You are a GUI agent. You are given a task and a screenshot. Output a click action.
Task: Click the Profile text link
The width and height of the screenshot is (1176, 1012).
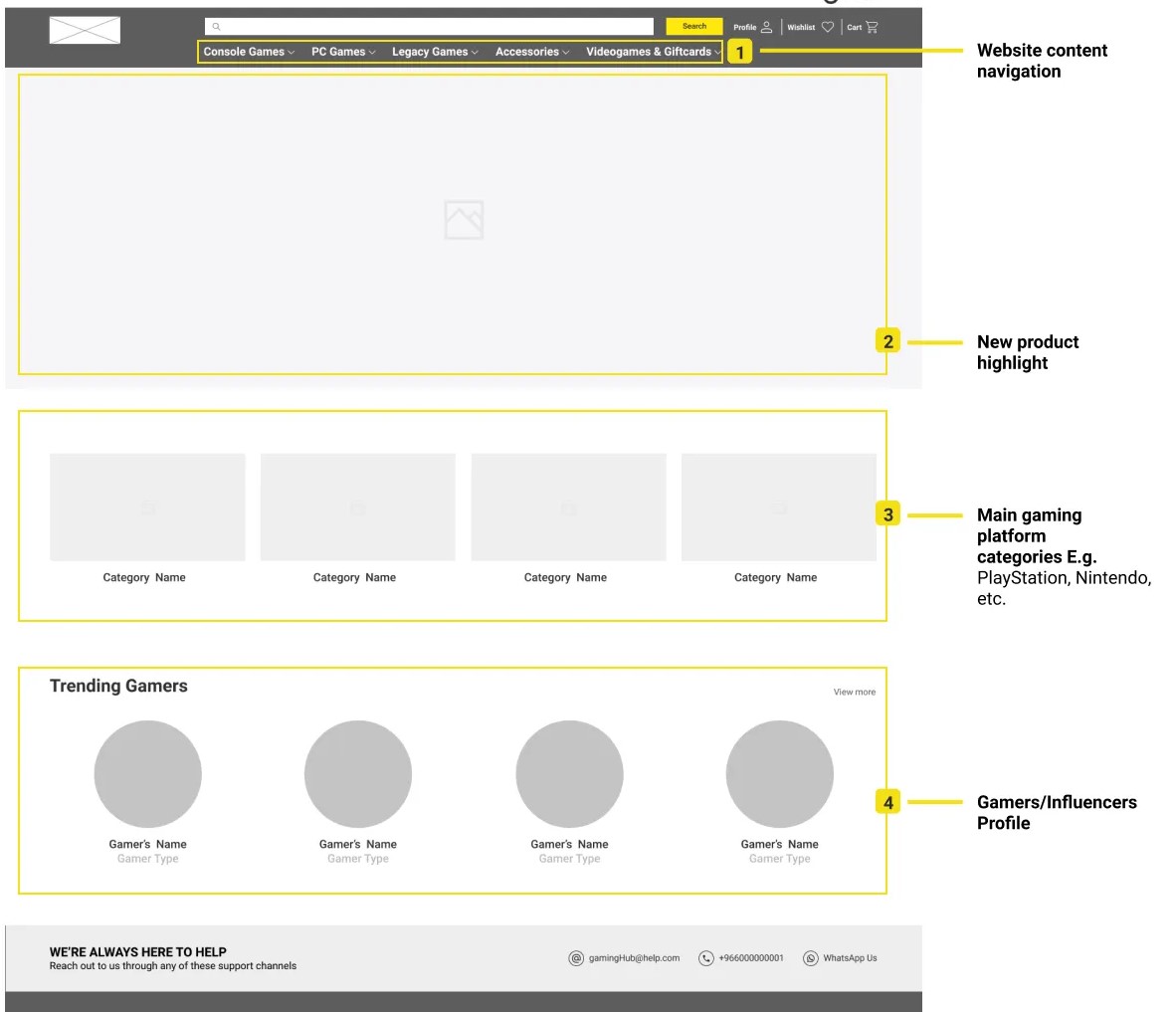click(x=745, y=27)
